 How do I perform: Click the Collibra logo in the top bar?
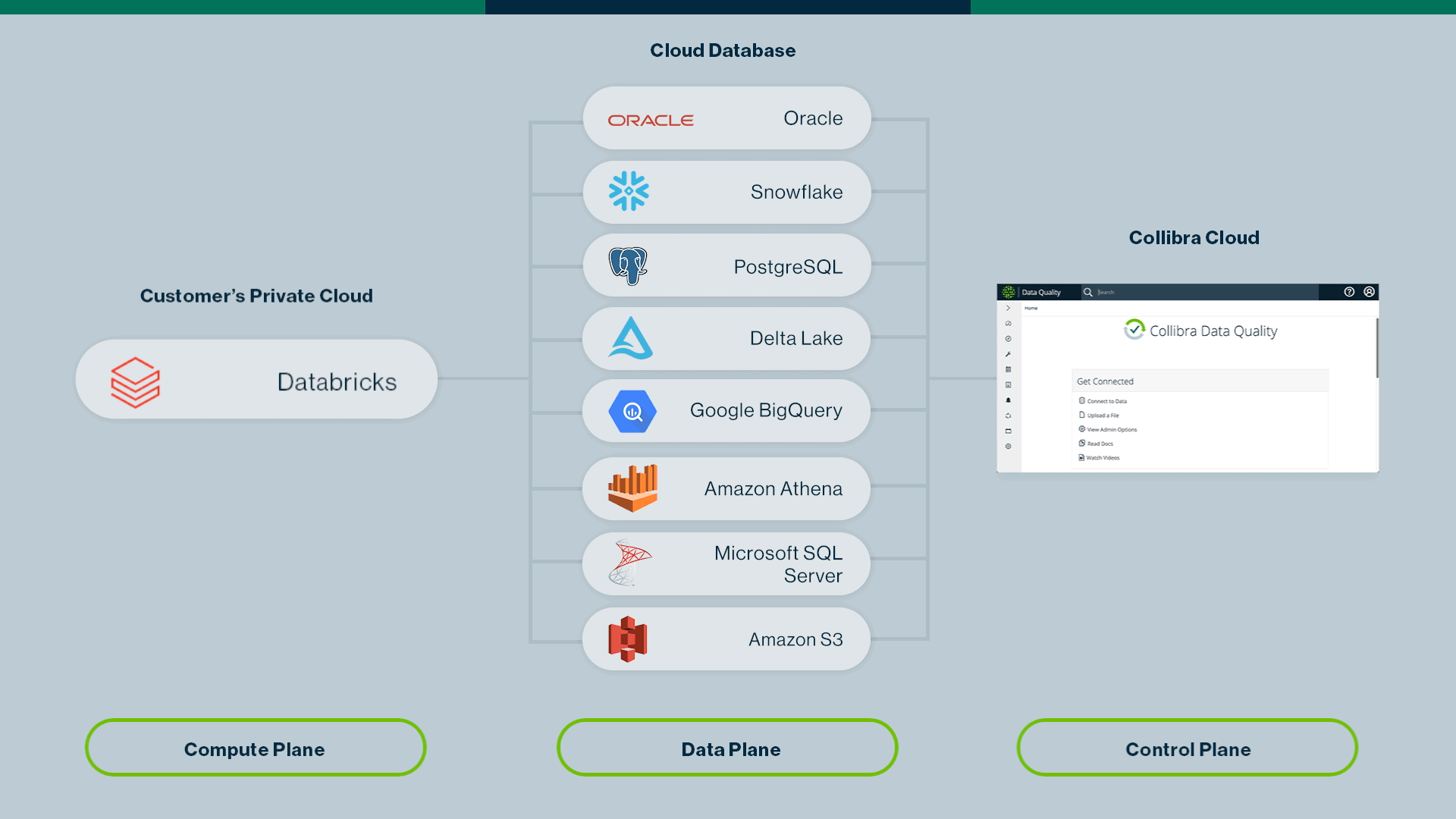click(x=1009, y=292)
